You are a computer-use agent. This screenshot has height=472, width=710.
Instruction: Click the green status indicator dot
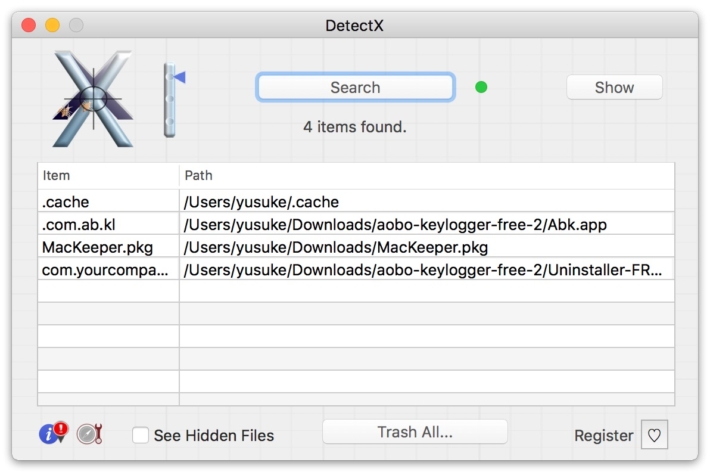[481, 87]
